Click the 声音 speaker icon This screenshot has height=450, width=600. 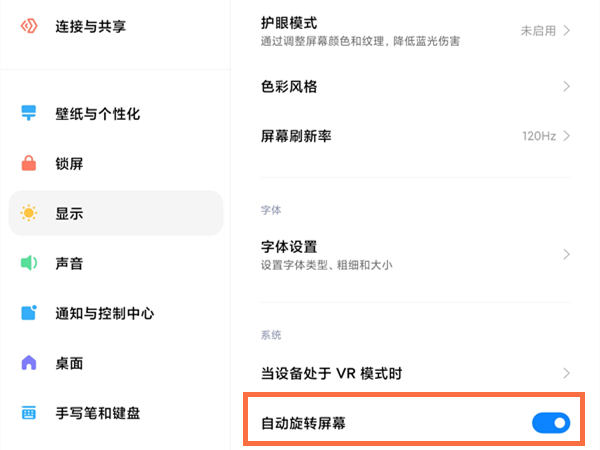[30, 263]
